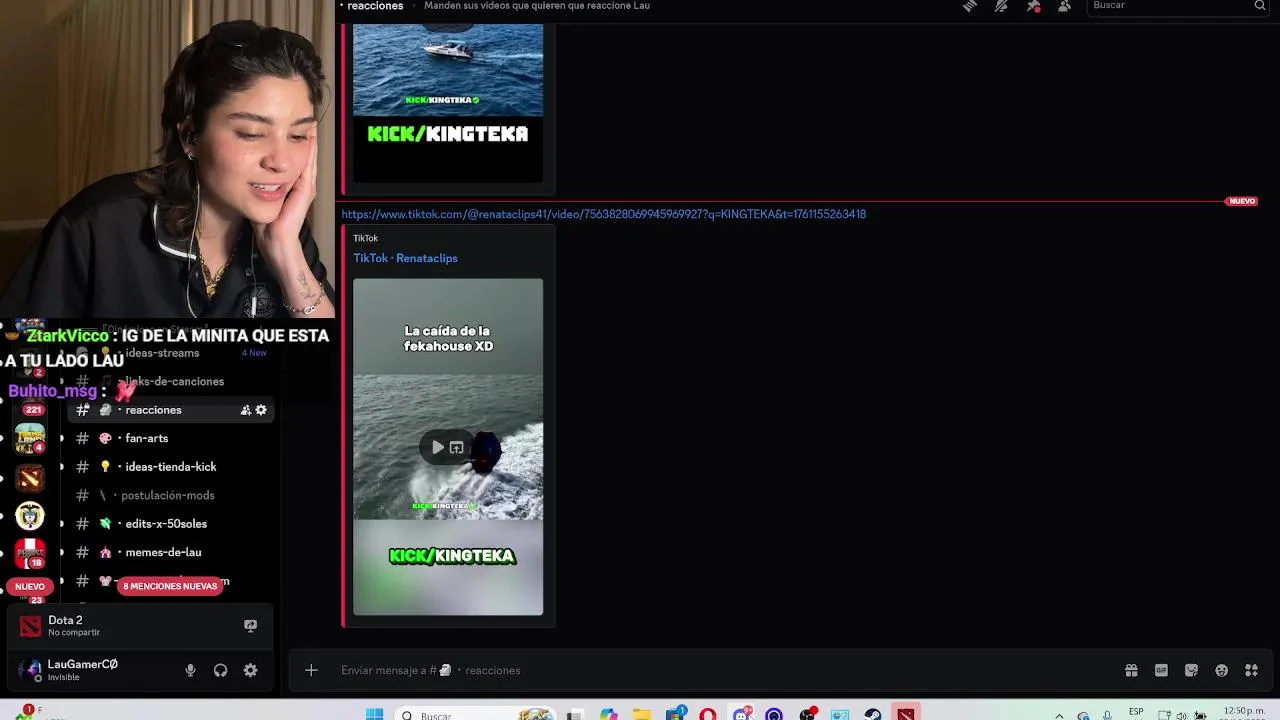Open the Colombia crest server icon

coord(30,516)
